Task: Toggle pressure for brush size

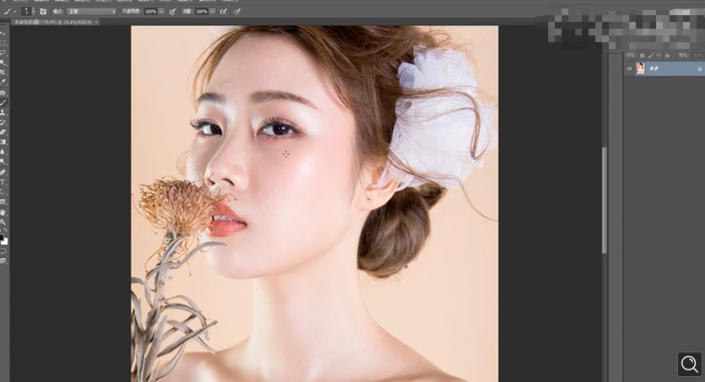Action: pos(237,11)
